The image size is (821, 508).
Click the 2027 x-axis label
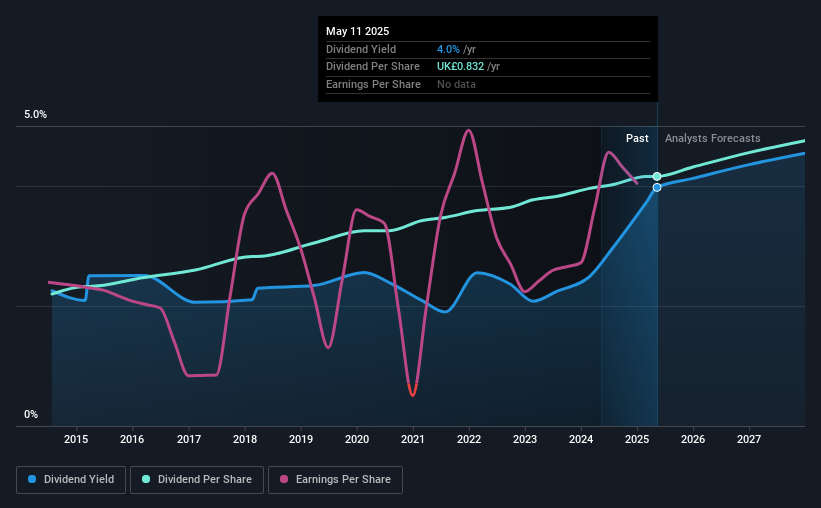pyautogui.click(x=749, y=439)
